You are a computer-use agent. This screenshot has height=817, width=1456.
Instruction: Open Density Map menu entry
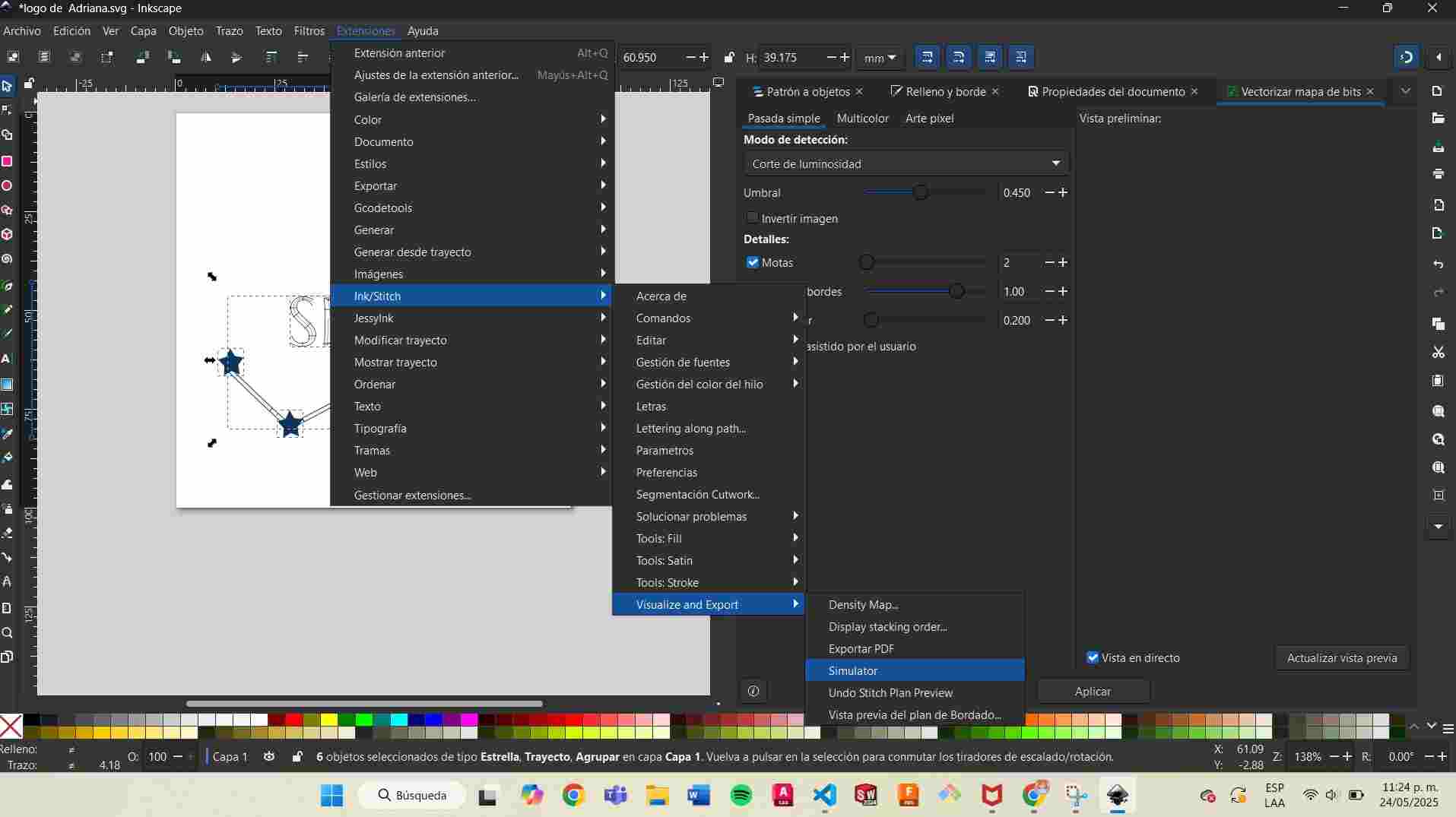[x=915, y=604]
